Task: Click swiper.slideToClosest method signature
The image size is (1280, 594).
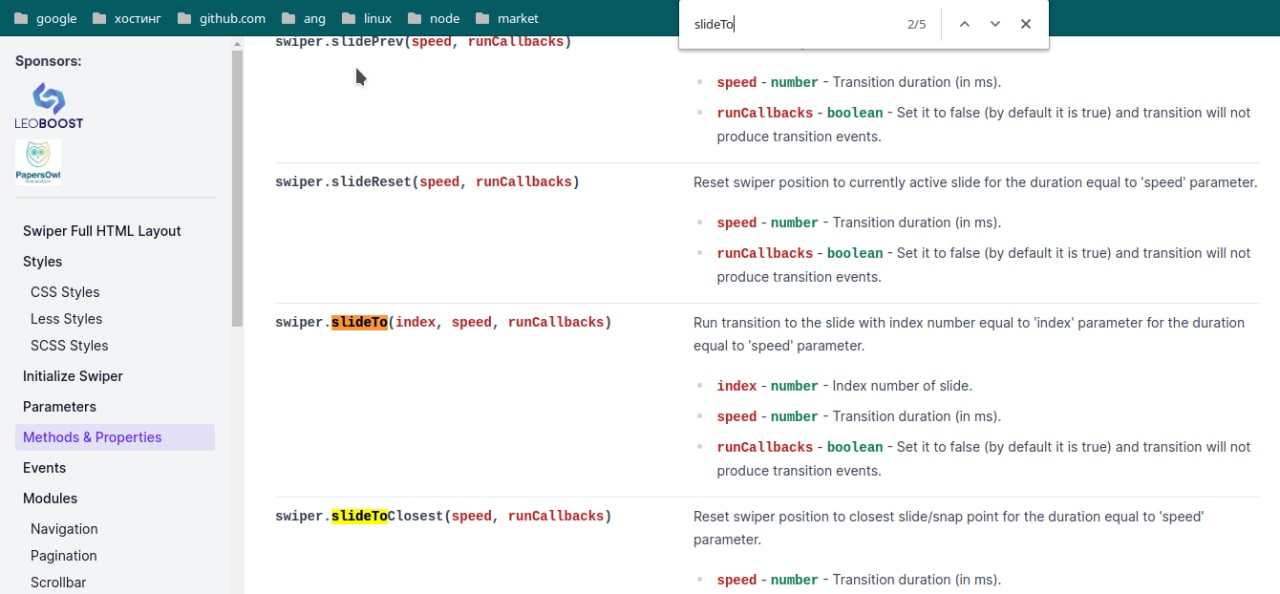Action: click(443, 516)
